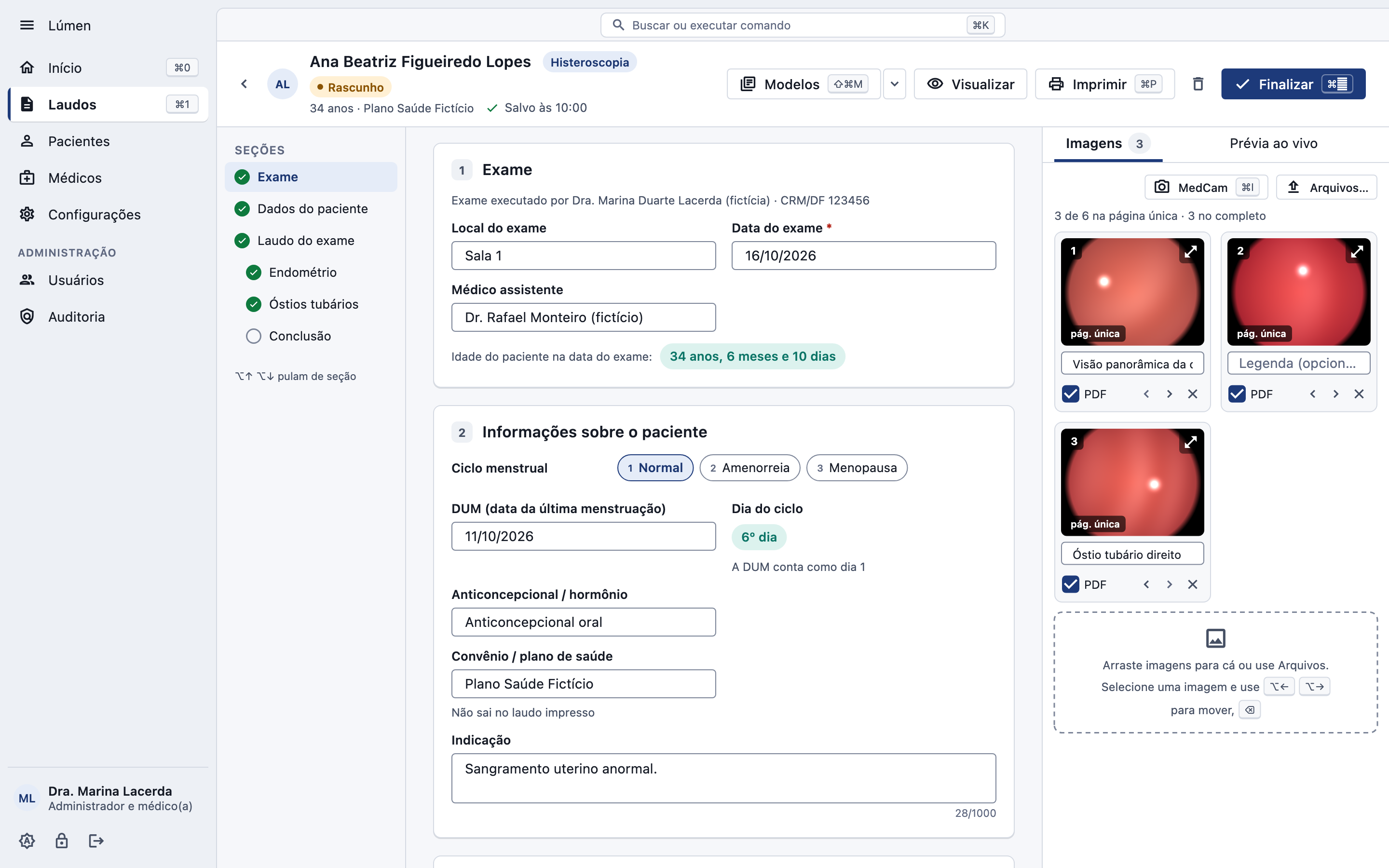Image resolution: width=1389 pixels, height=868 pixels.
Task: Remove image 1 with its X icon
Action: [x=1193, y=394]
